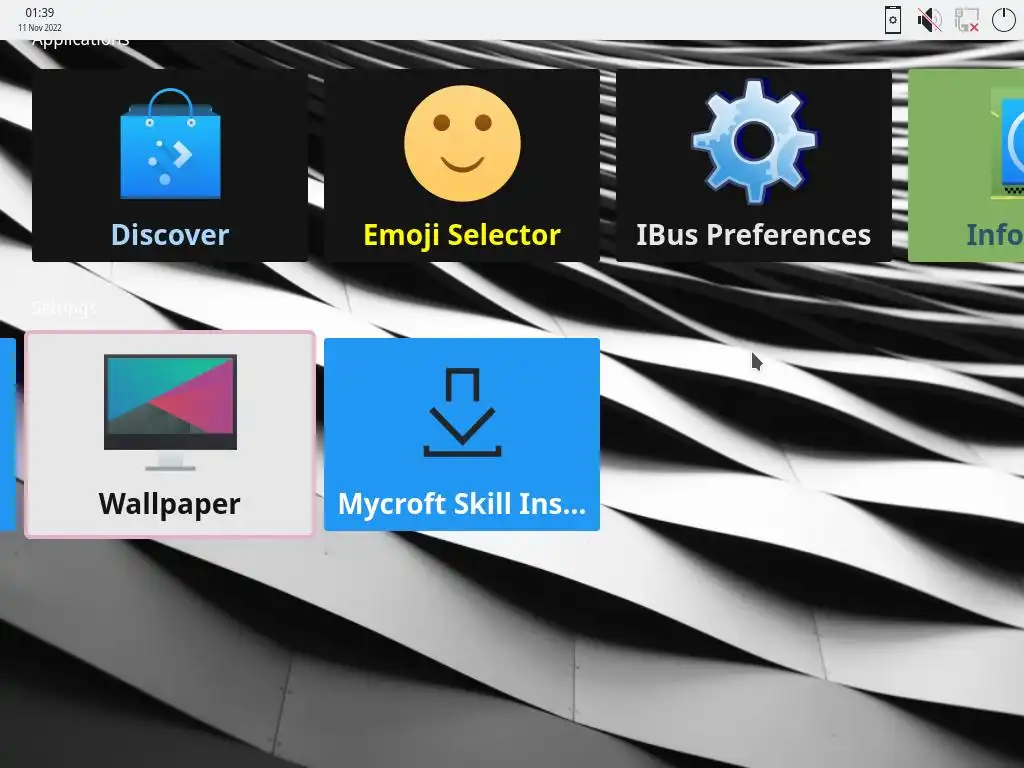Open the green Info tile
Viewport: 1024px width, 768px height.
[x=966, y=166]
